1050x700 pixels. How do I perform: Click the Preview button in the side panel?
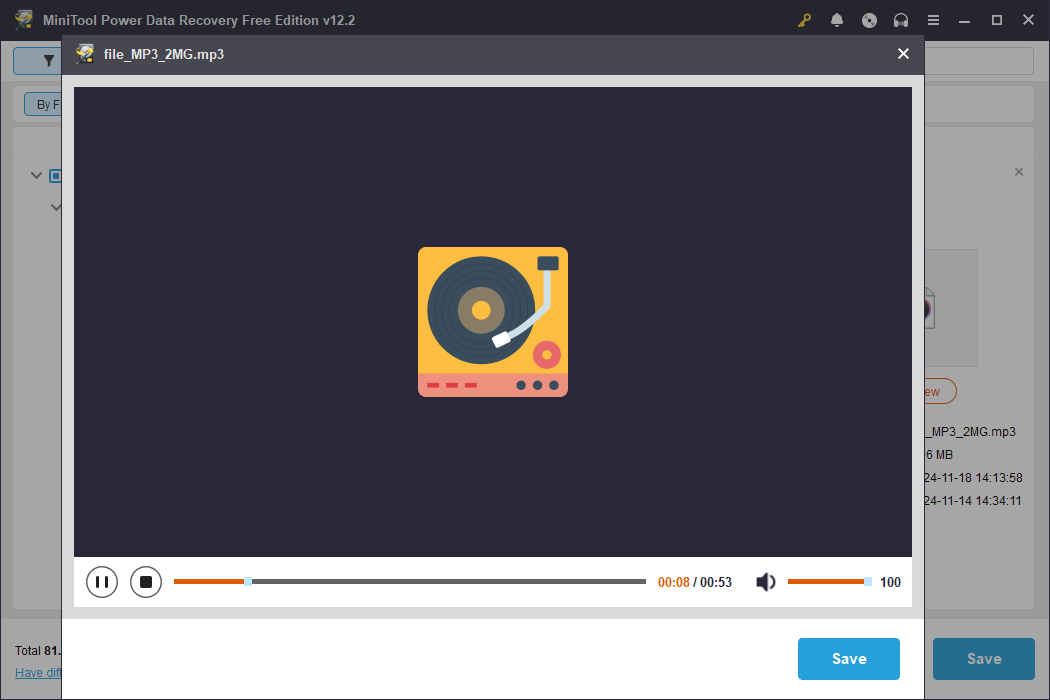pyautogui.click(x=940, y=391)
